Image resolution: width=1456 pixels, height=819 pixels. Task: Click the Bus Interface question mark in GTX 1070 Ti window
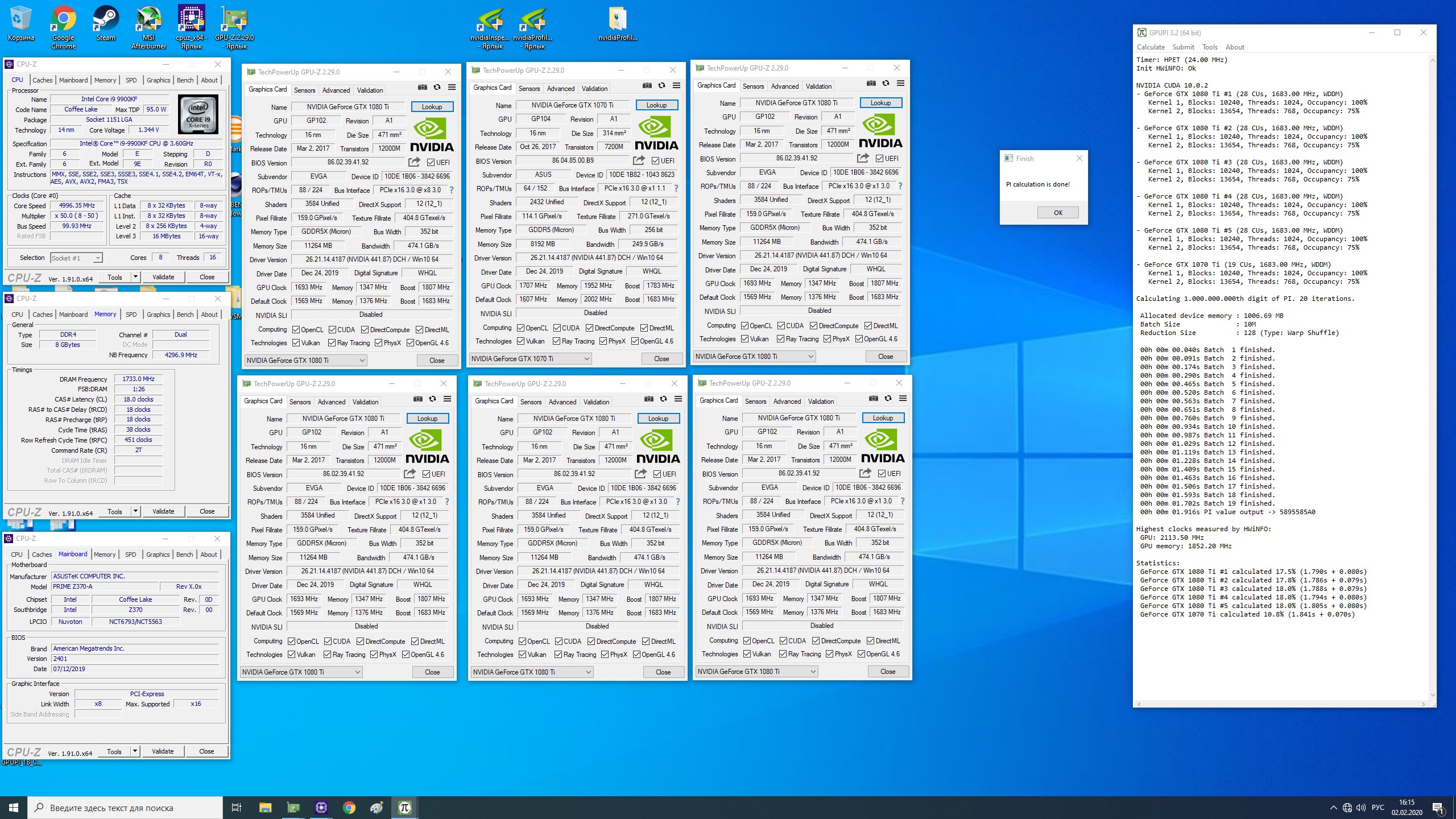tap(676, 188)
